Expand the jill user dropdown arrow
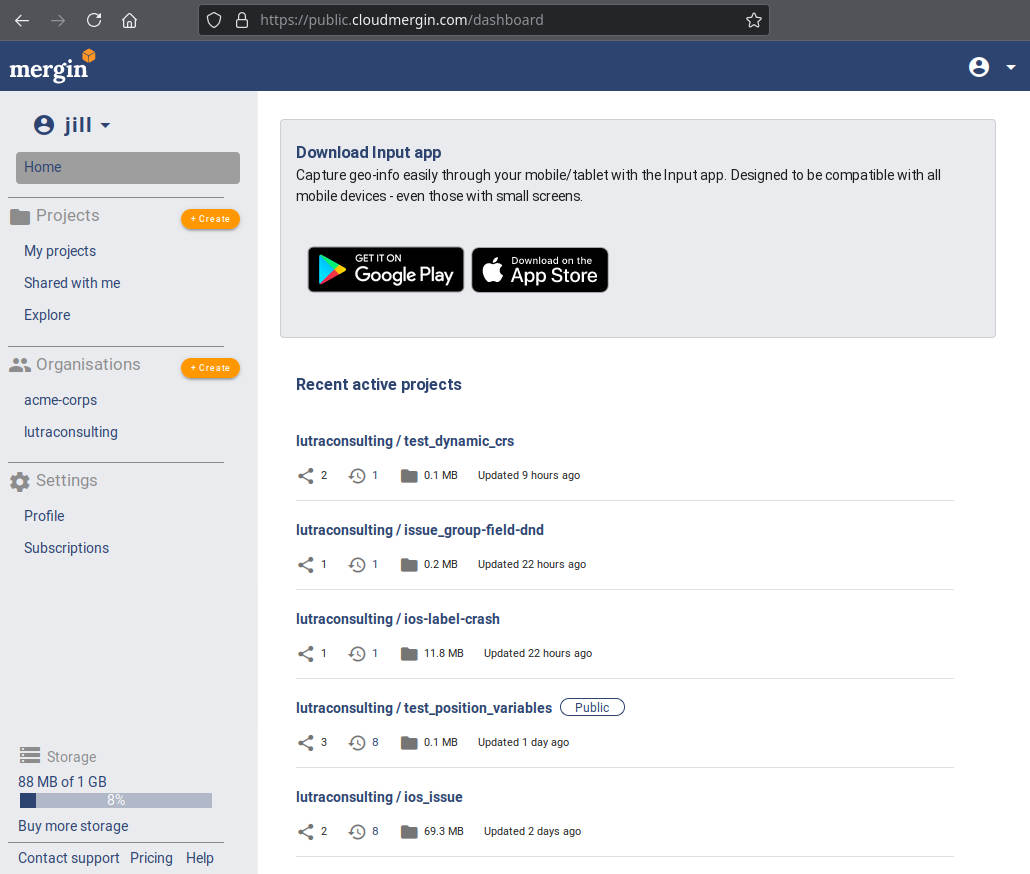The height and width of the screenshot is (874, 1030). pos(105,125)
